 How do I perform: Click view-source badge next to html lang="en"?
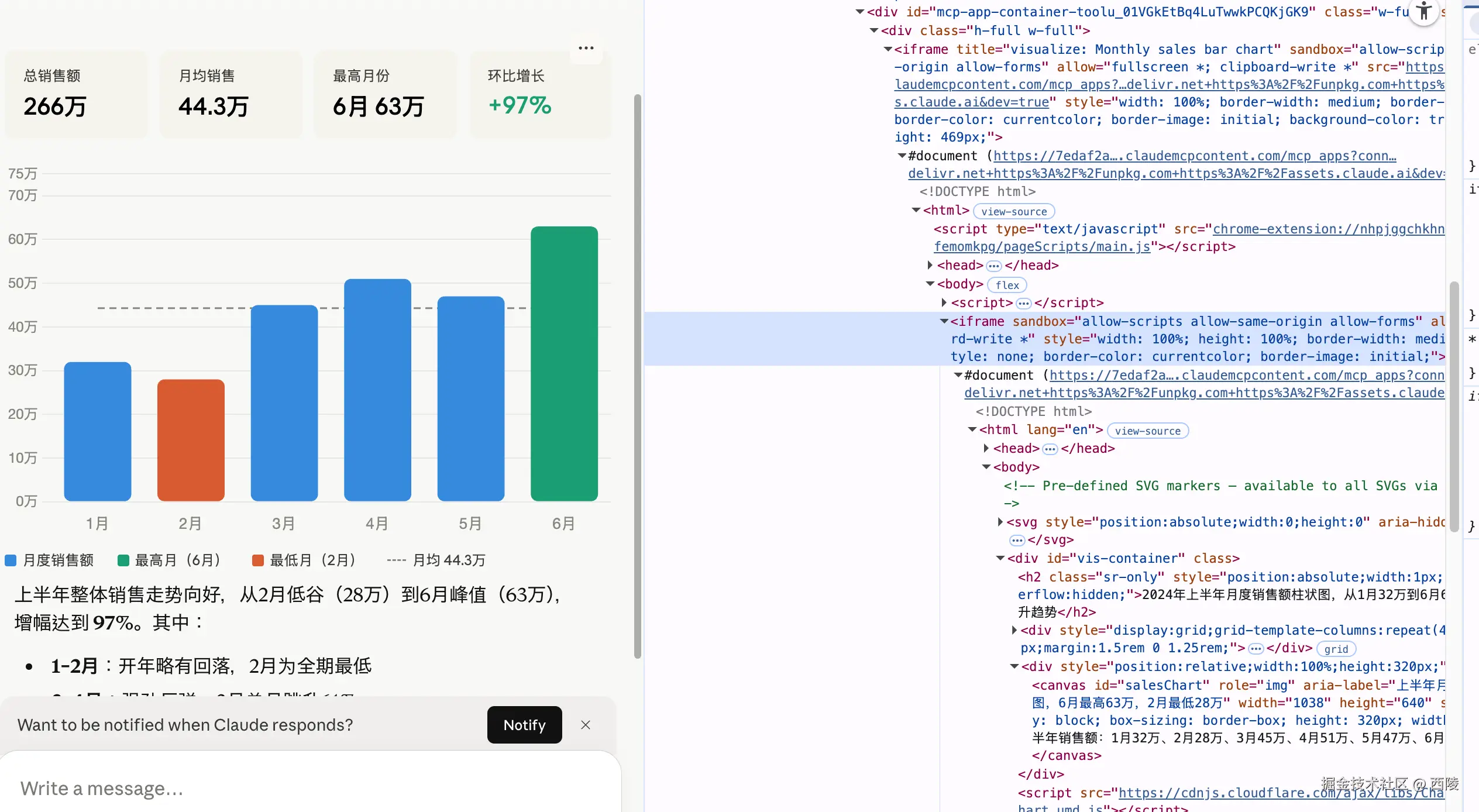coord(1147,431)
